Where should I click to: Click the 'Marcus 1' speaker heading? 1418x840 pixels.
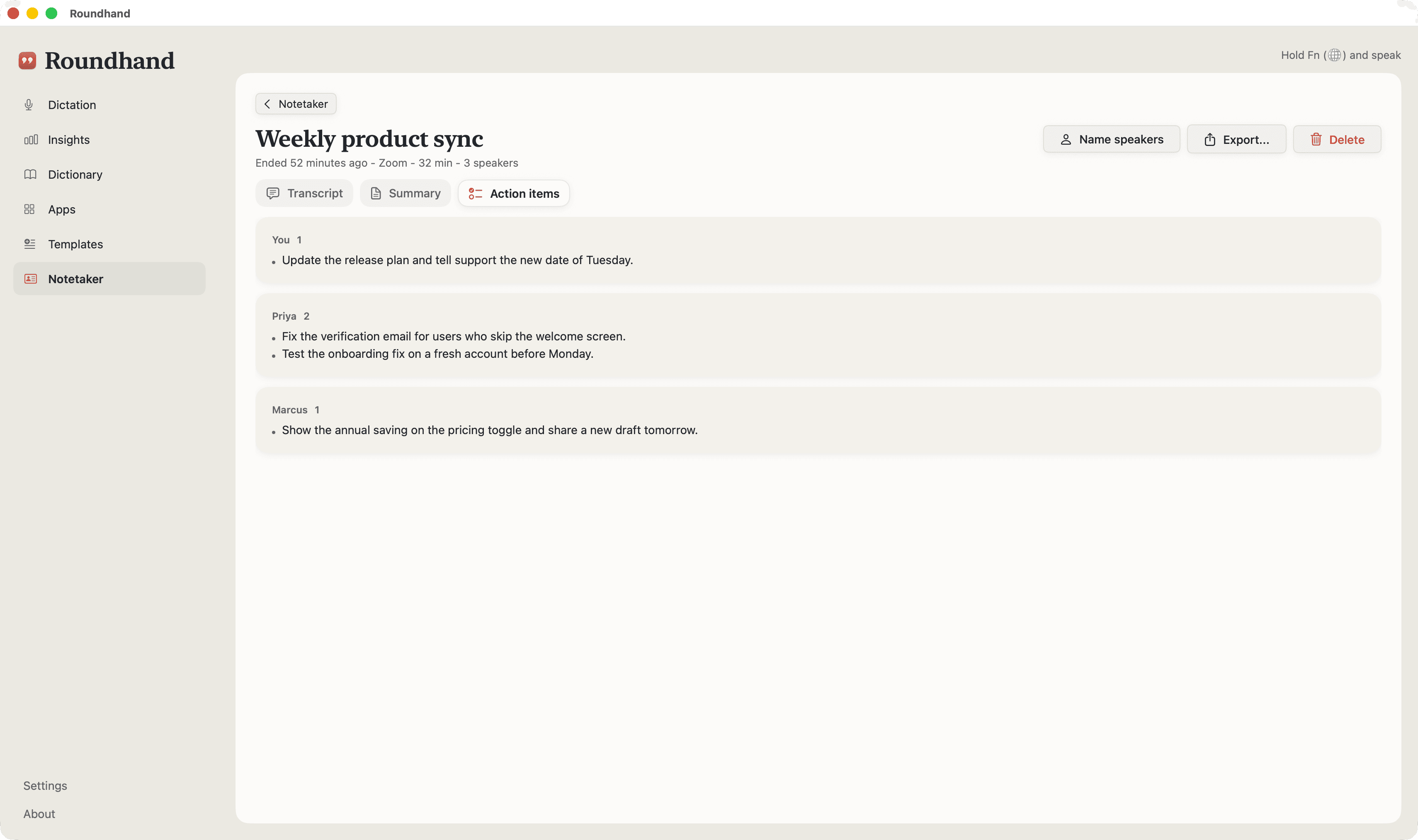tap(296, 410)
